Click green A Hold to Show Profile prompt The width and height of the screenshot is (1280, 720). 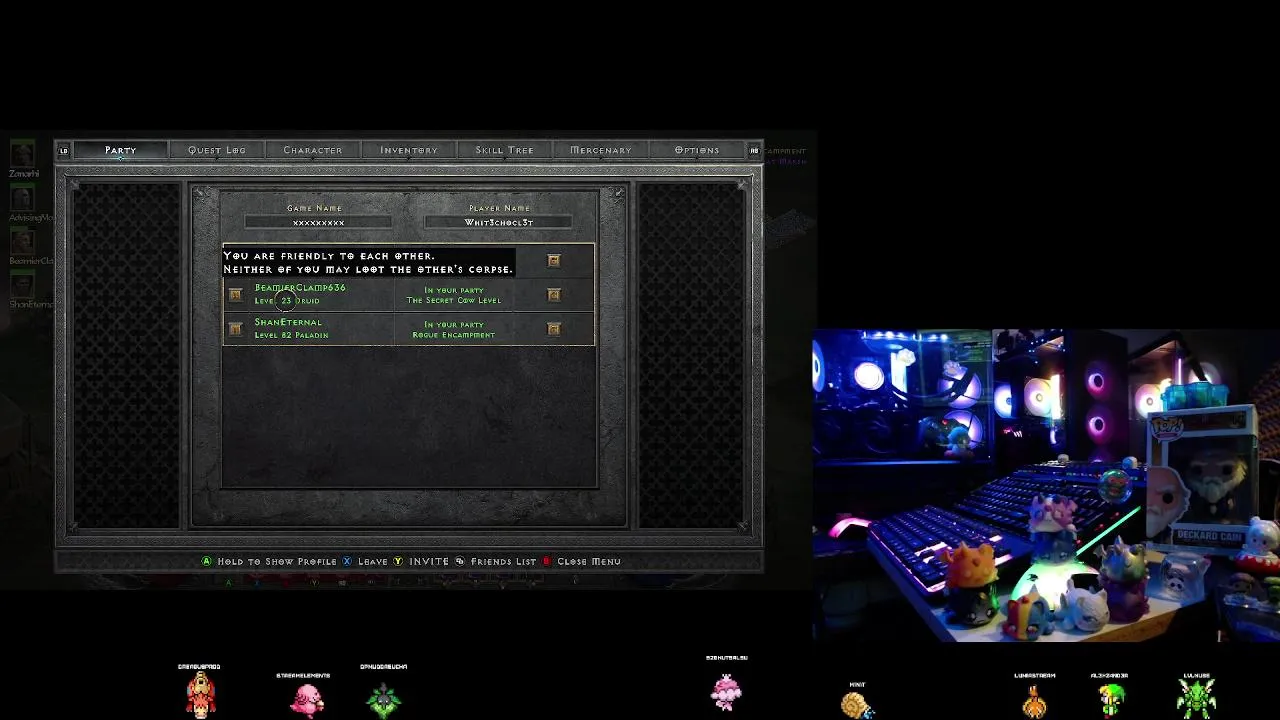[x=269, y=561]
